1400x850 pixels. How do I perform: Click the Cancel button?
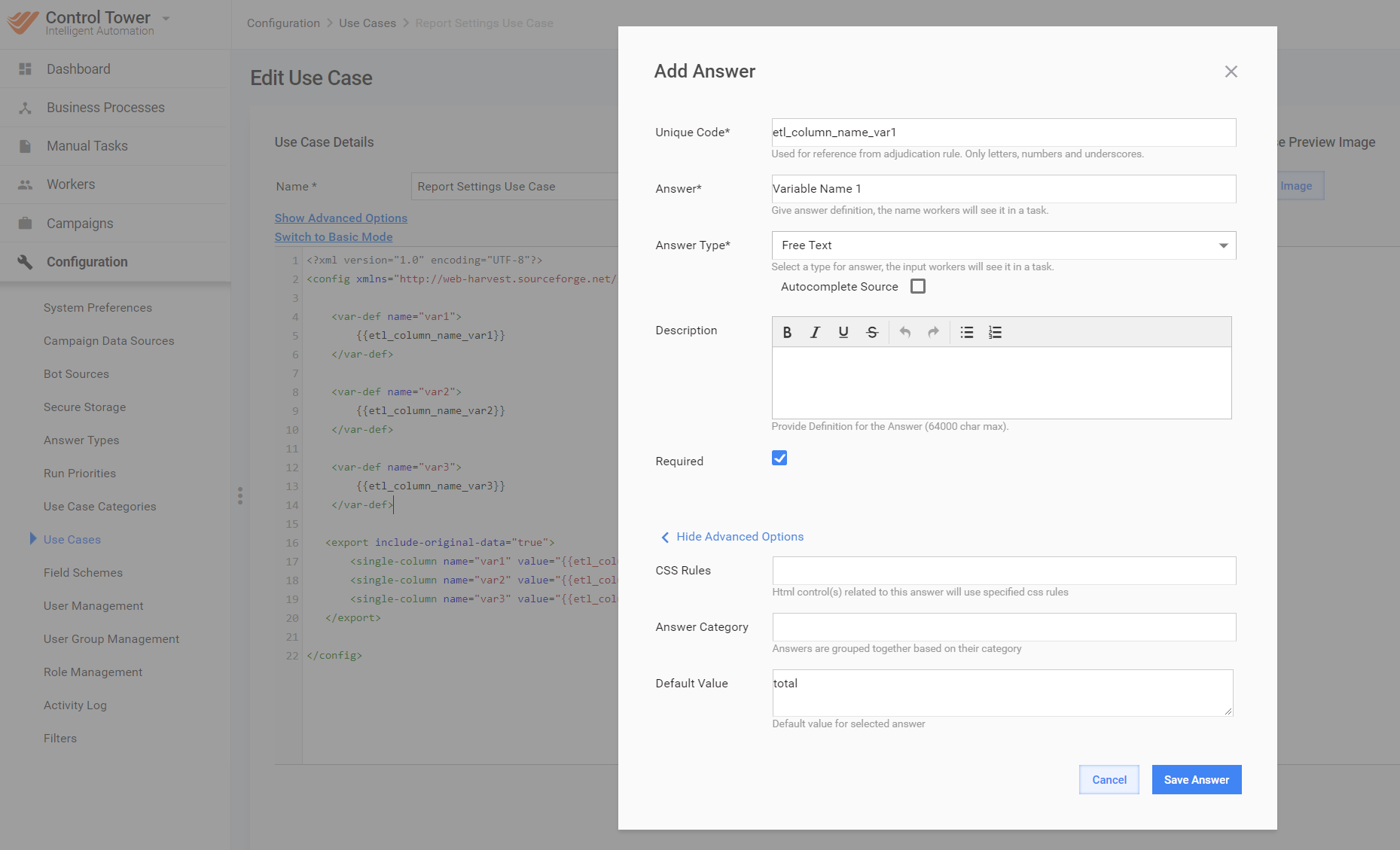(1109, 780)
